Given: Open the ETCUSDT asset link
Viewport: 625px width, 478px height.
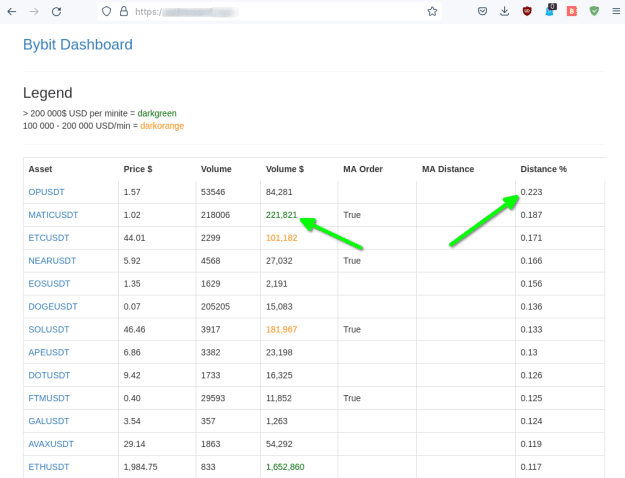Looking at the screenshot, I should pyautogui.click(x=49, y=238).
